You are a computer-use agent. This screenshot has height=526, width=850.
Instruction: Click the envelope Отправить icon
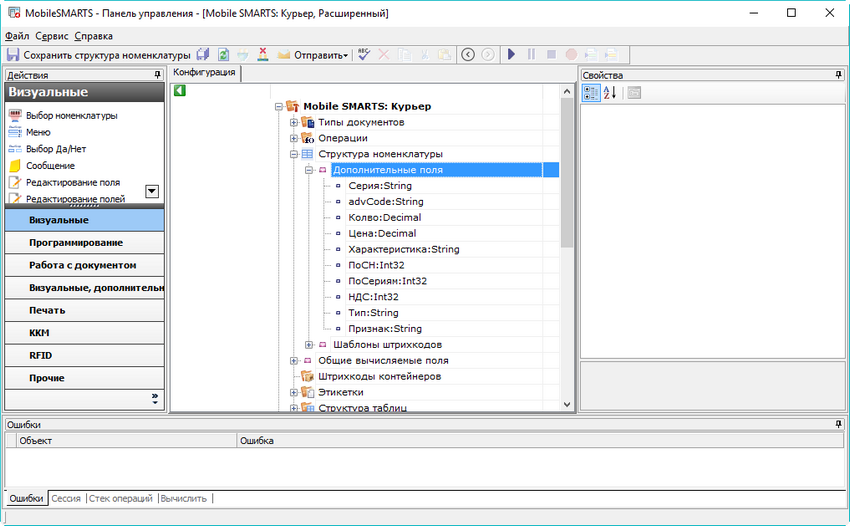(284, 55)
